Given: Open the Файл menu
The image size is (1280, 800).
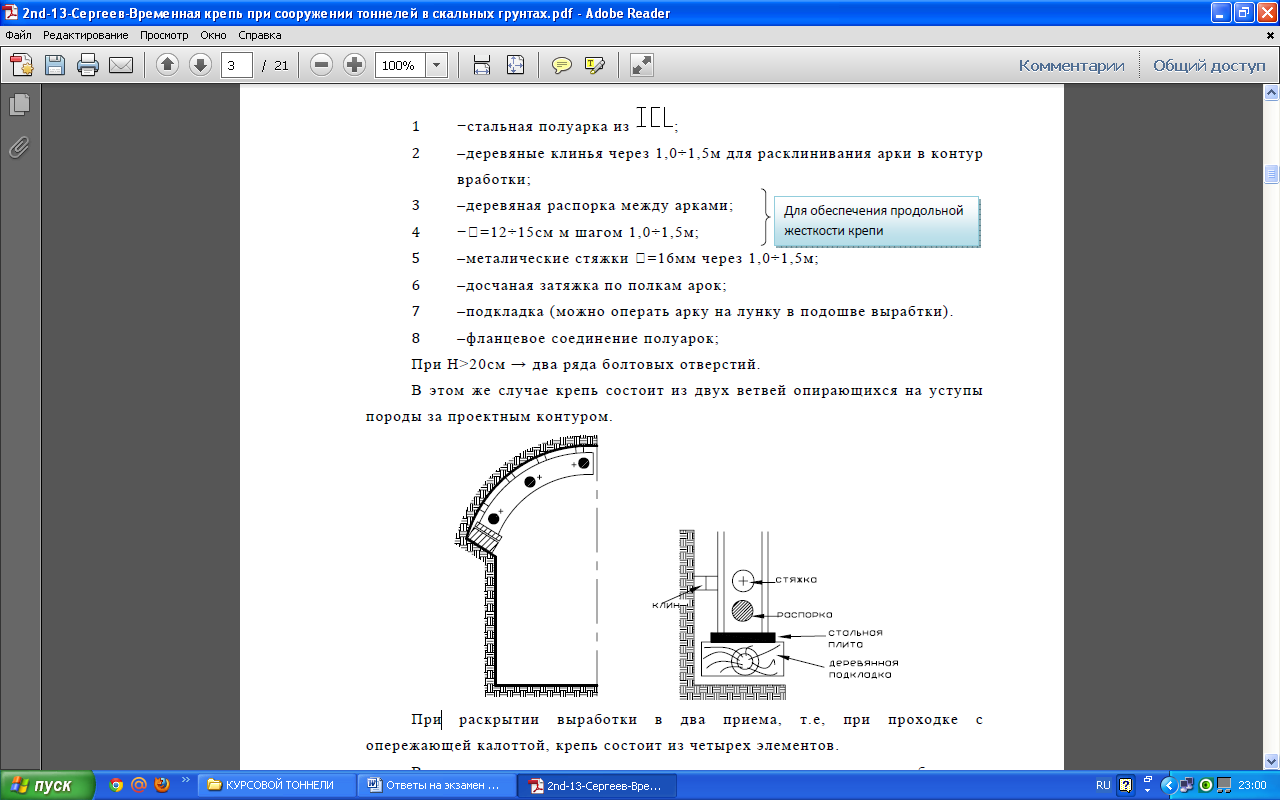Looking at the screenshot, I should pyautogui.click(x=18, y=35).
